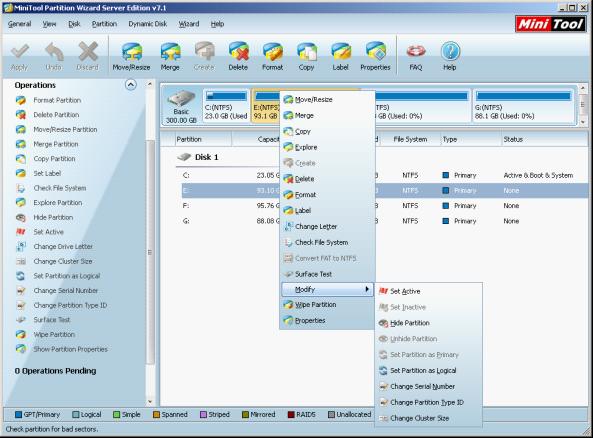Select the G: partition row
Viewport: 593px width, 438px height.
(385, 221)
